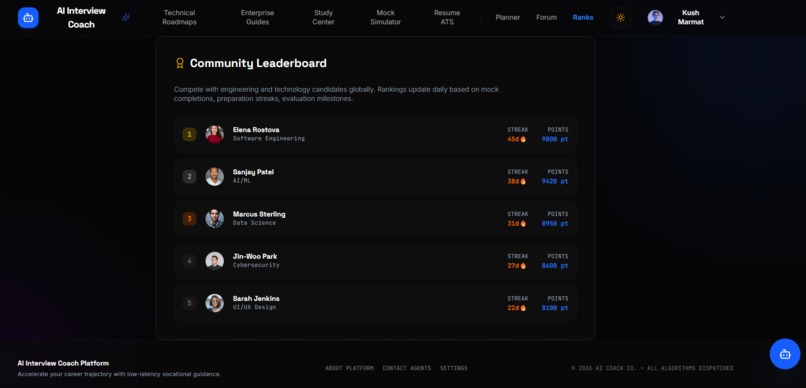Click the About Platform footer link
Viewport: 806px width, 388px height.
(x=350, y=368)
